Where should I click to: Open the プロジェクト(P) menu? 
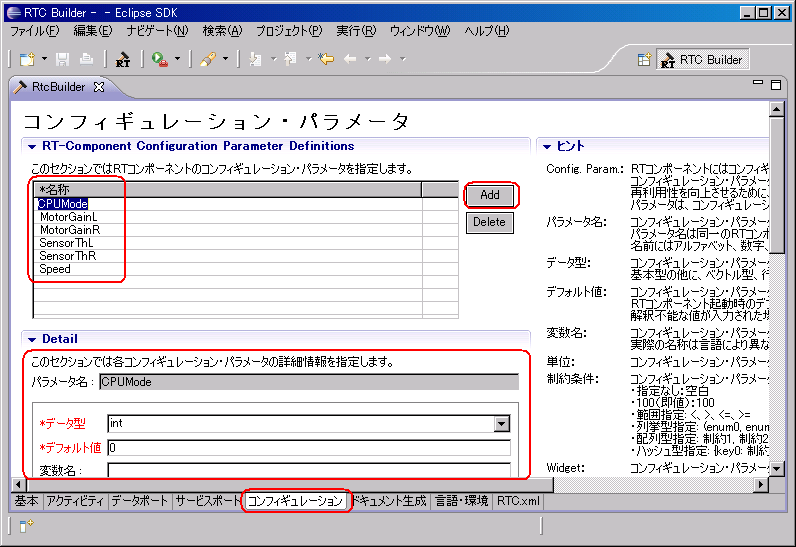point(288,31)
